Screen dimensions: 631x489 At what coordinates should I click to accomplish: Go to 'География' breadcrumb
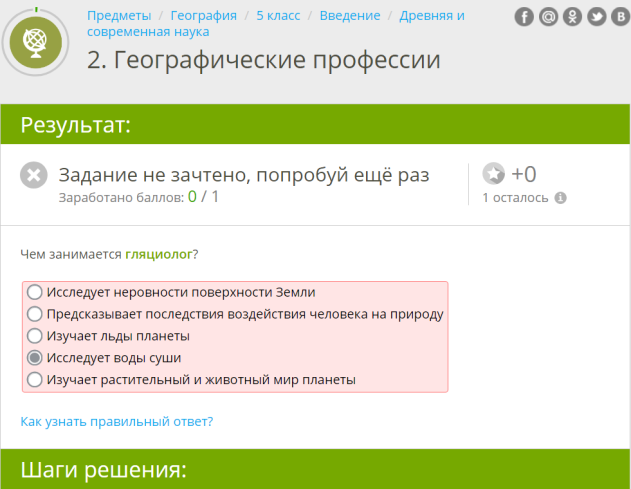[203, 15]
